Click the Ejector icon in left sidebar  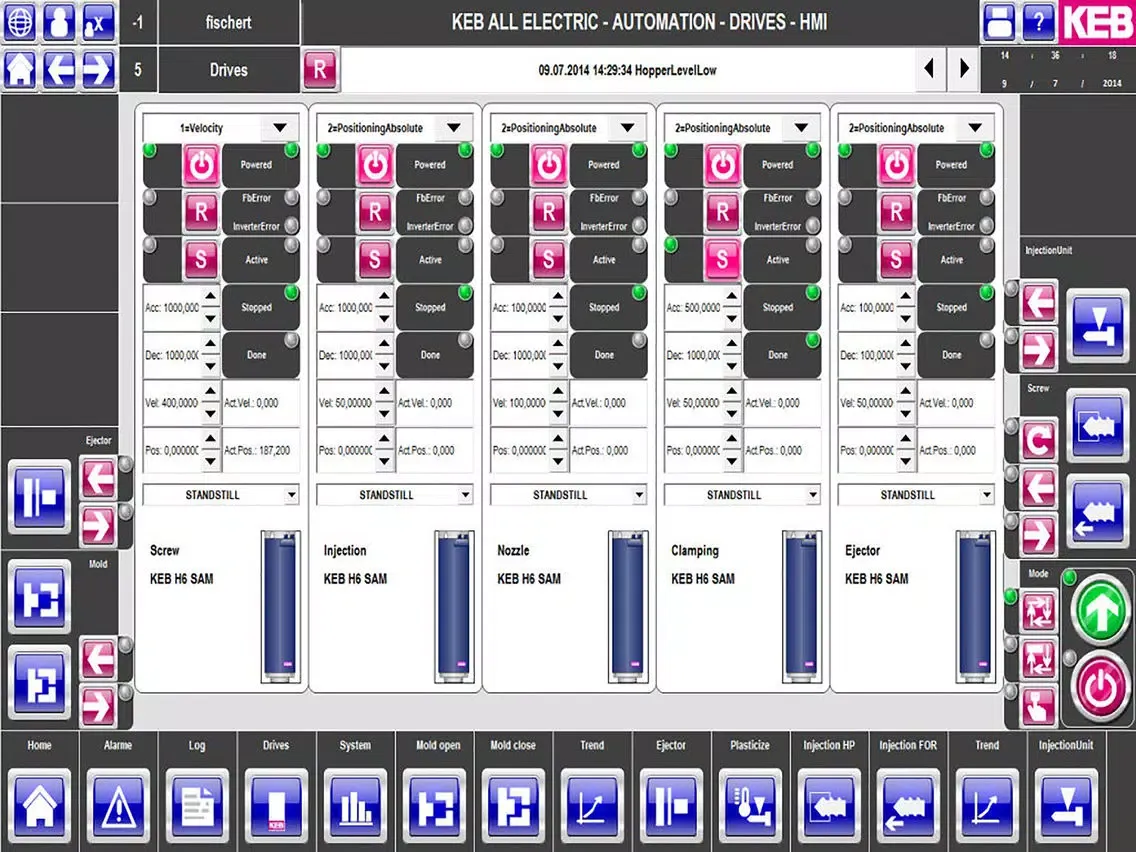(x=40, y=497)
